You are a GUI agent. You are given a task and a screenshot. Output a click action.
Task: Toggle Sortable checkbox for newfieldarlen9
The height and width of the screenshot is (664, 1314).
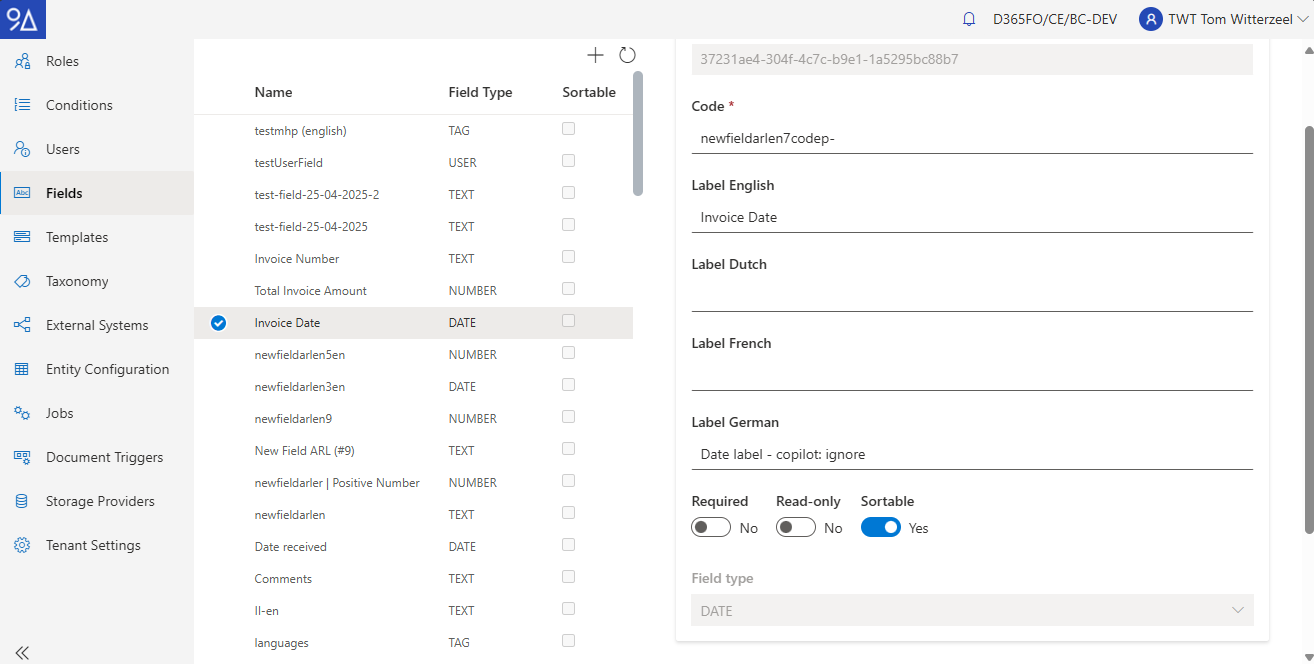tap(569, 417)
